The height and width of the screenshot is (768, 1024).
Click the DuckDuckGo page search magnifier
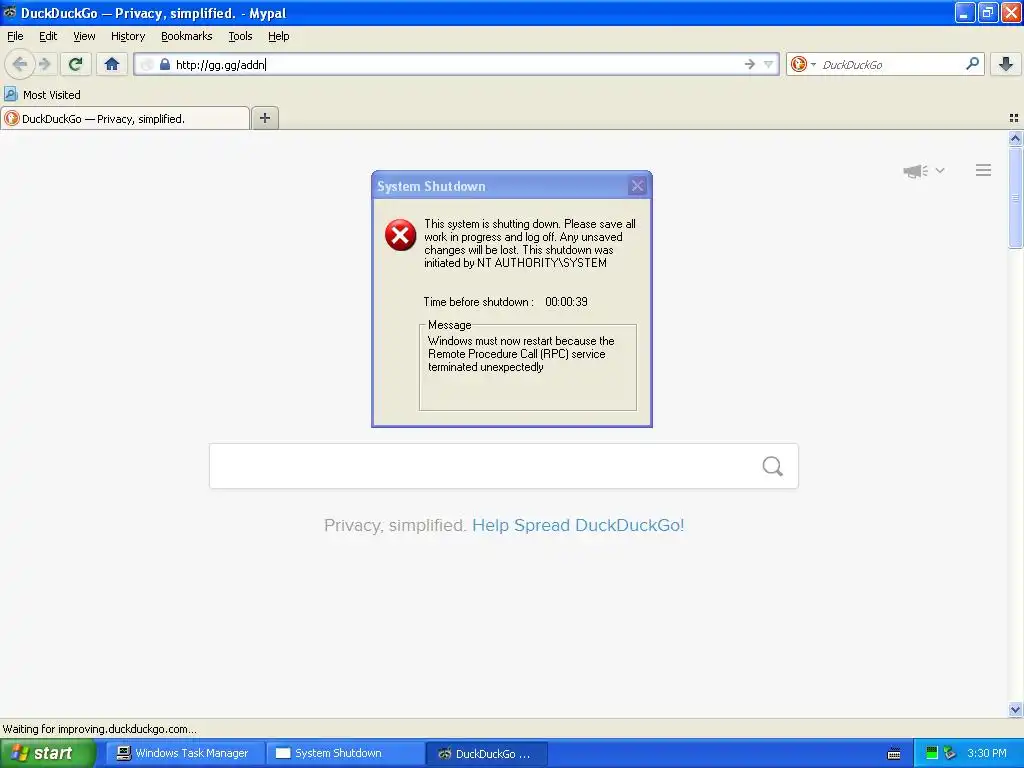pos(773,466)
